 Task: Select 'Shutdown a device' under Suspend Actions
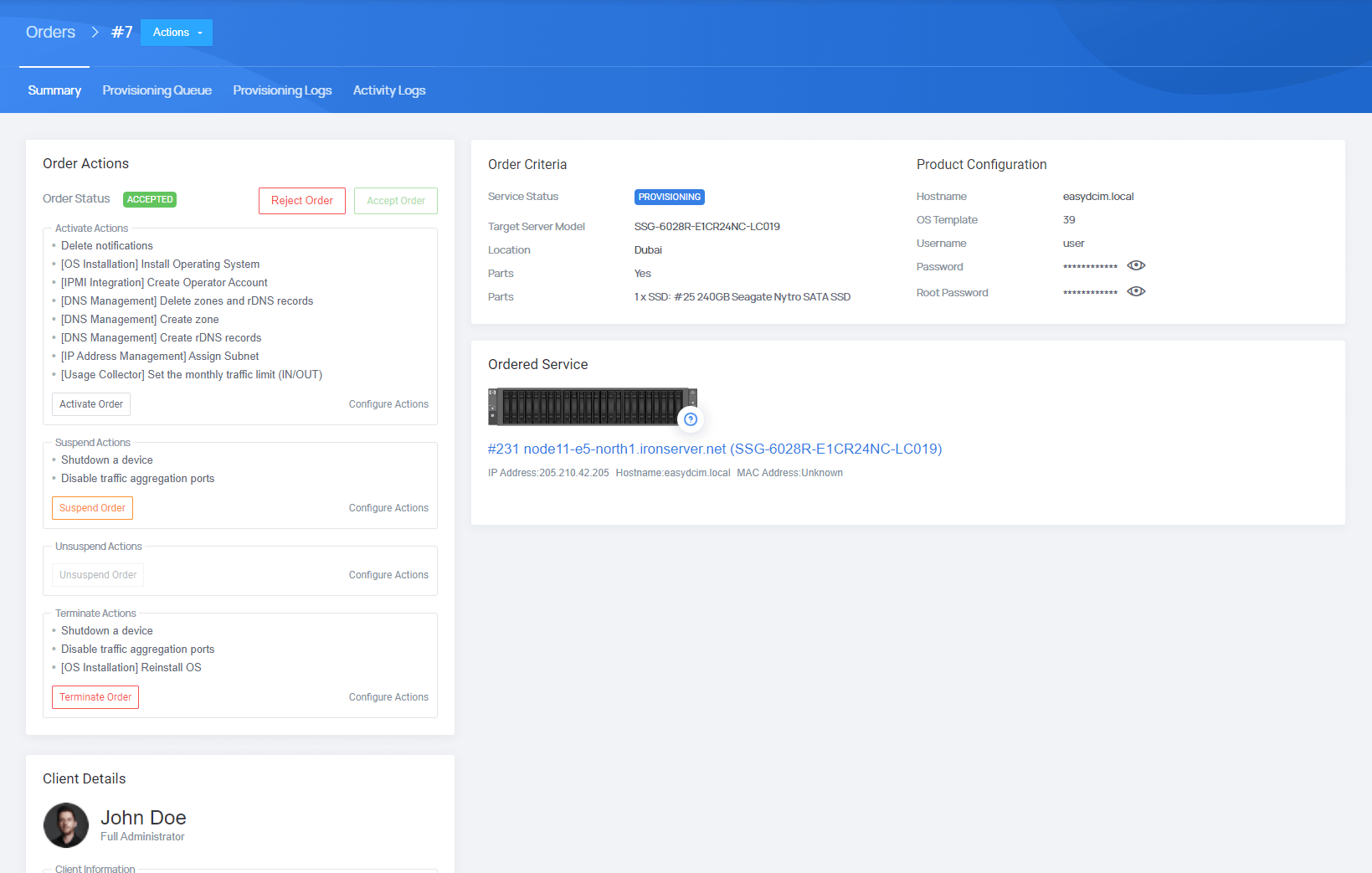point(107,460)
